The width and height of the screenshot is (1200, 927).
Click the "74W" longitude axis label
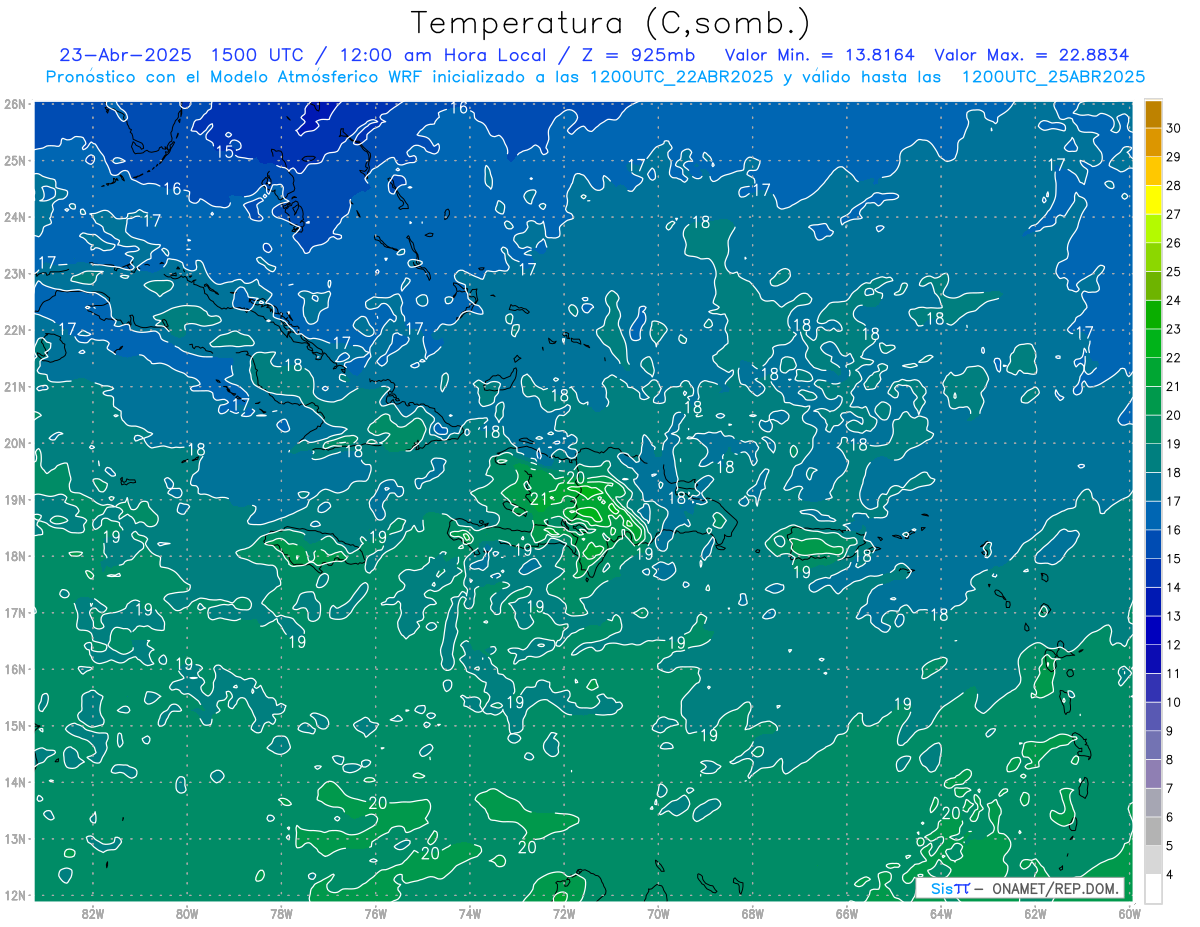pyautogui.click(x=469, y=913)
